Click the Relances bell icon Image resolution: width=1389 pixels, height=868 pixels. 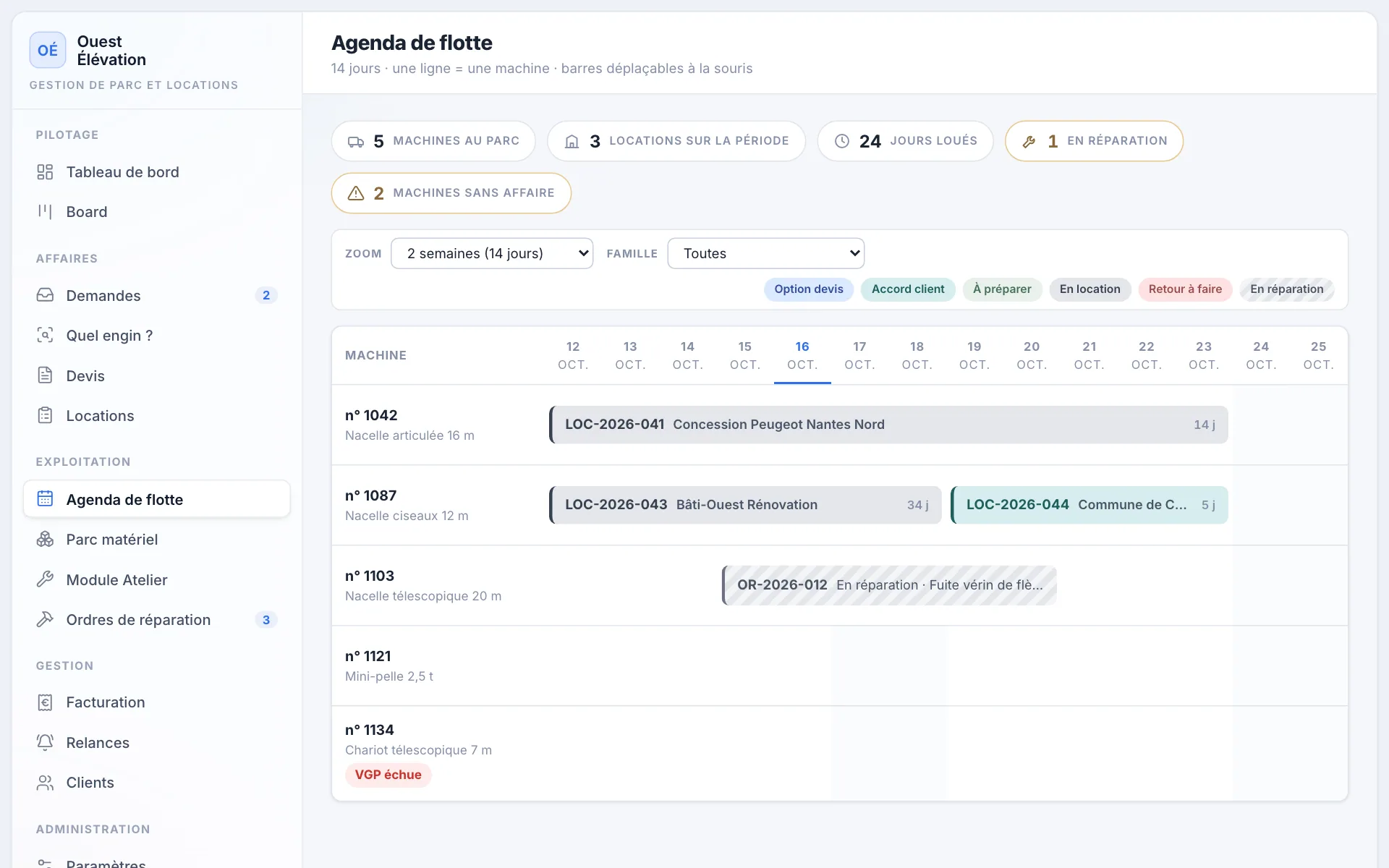click(x=45, y=742)
